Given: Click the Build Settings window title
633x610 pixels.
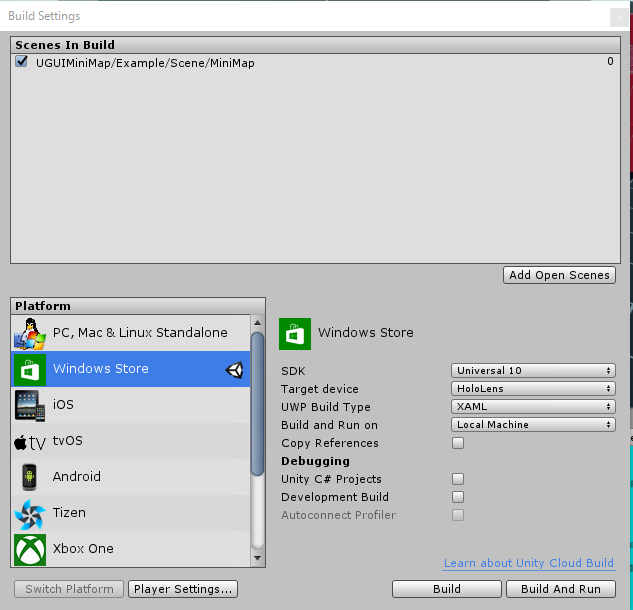Looking at the screenshot, I should tap(44, 16).
